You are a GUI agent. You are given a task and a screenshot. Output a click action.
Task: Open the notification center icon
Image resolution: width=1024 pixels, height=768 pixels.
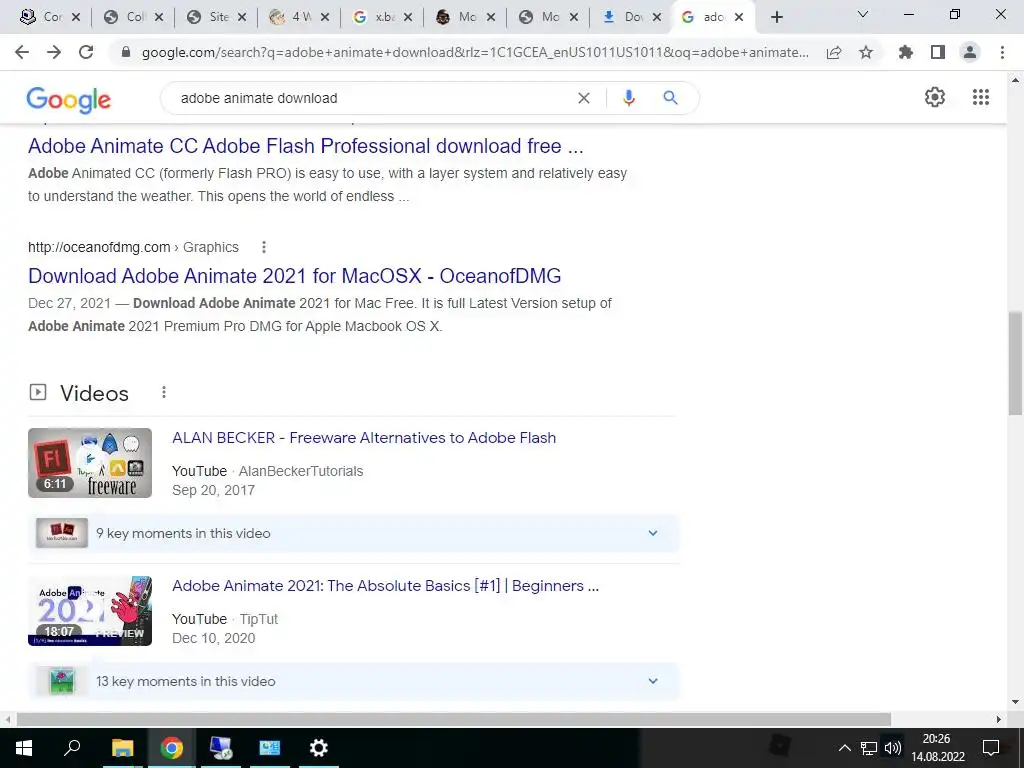click(x=991, y=748)
